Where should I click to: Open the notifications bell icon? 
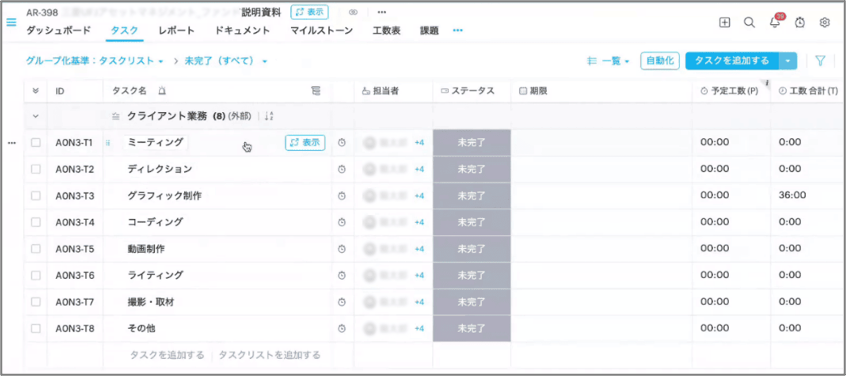(x=775, y=23)
